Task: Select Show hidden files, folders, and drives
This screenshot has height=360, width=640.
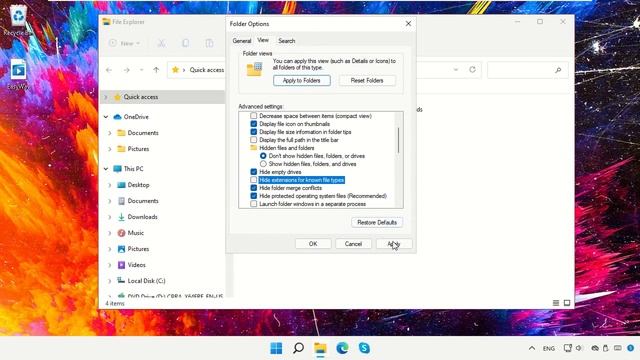Action: pyautogui.click(x=263, y=164)
